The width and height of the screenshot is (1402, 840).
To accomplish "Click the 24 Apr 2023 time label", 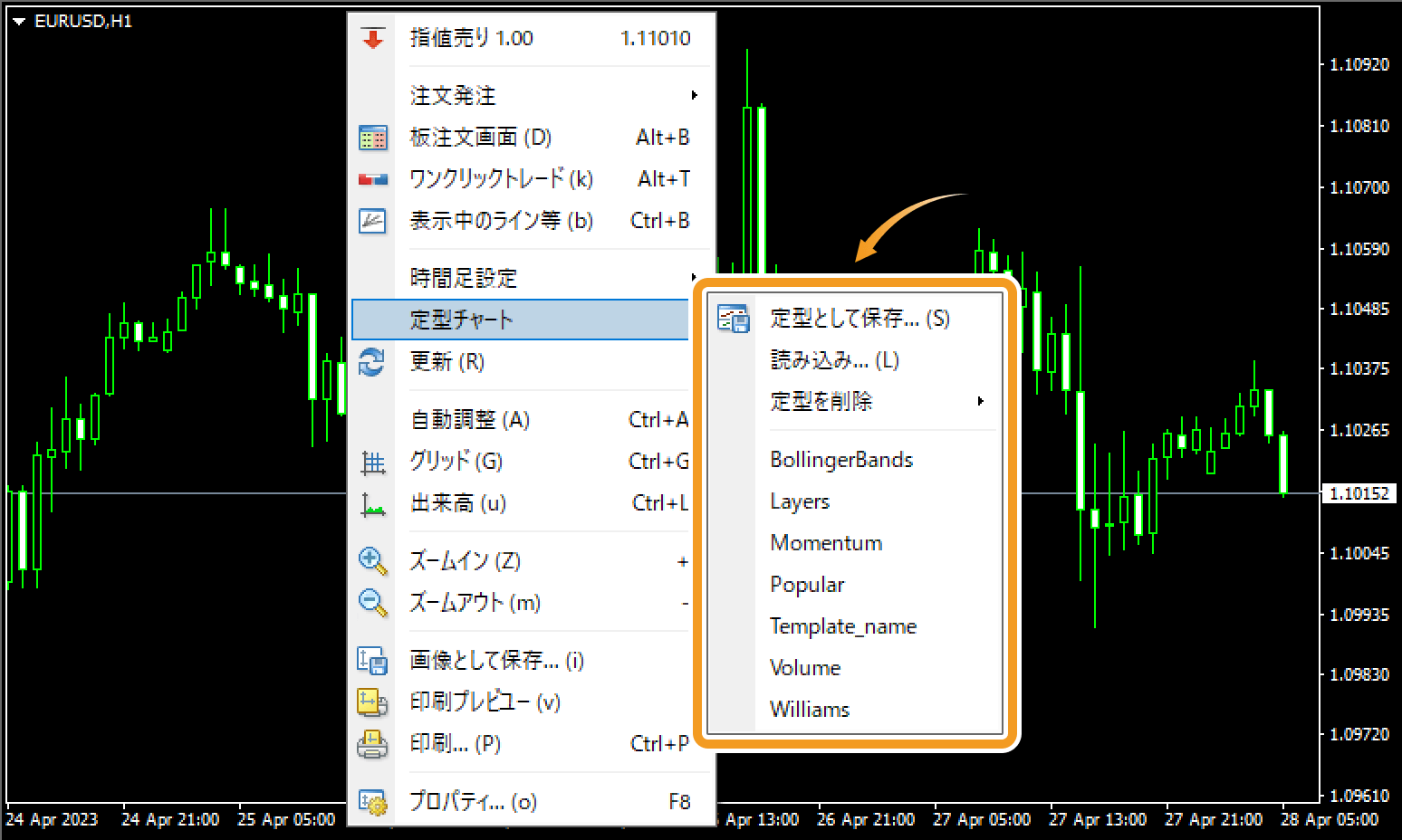I will click(52, 819).
